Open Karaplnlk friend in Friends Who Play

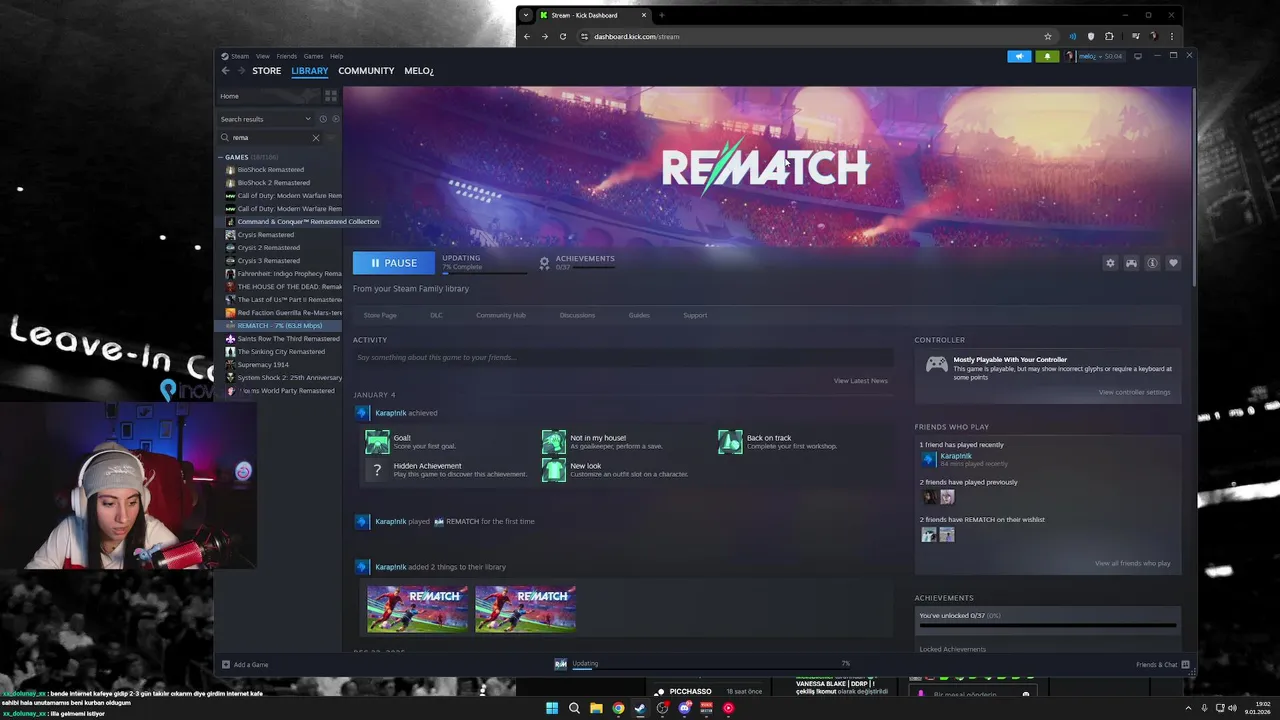click(x=955, y=457)
